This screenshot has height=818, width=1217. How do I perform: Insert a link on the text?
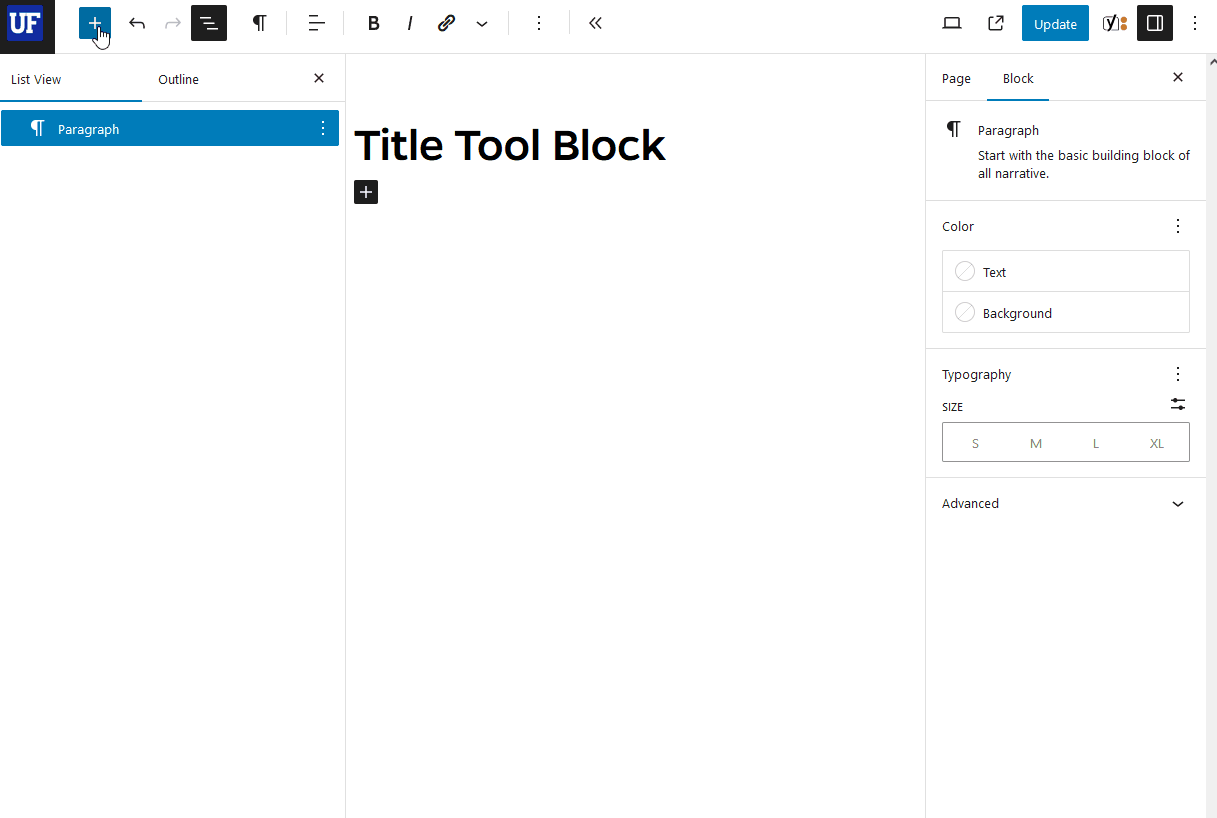(446, 23)
